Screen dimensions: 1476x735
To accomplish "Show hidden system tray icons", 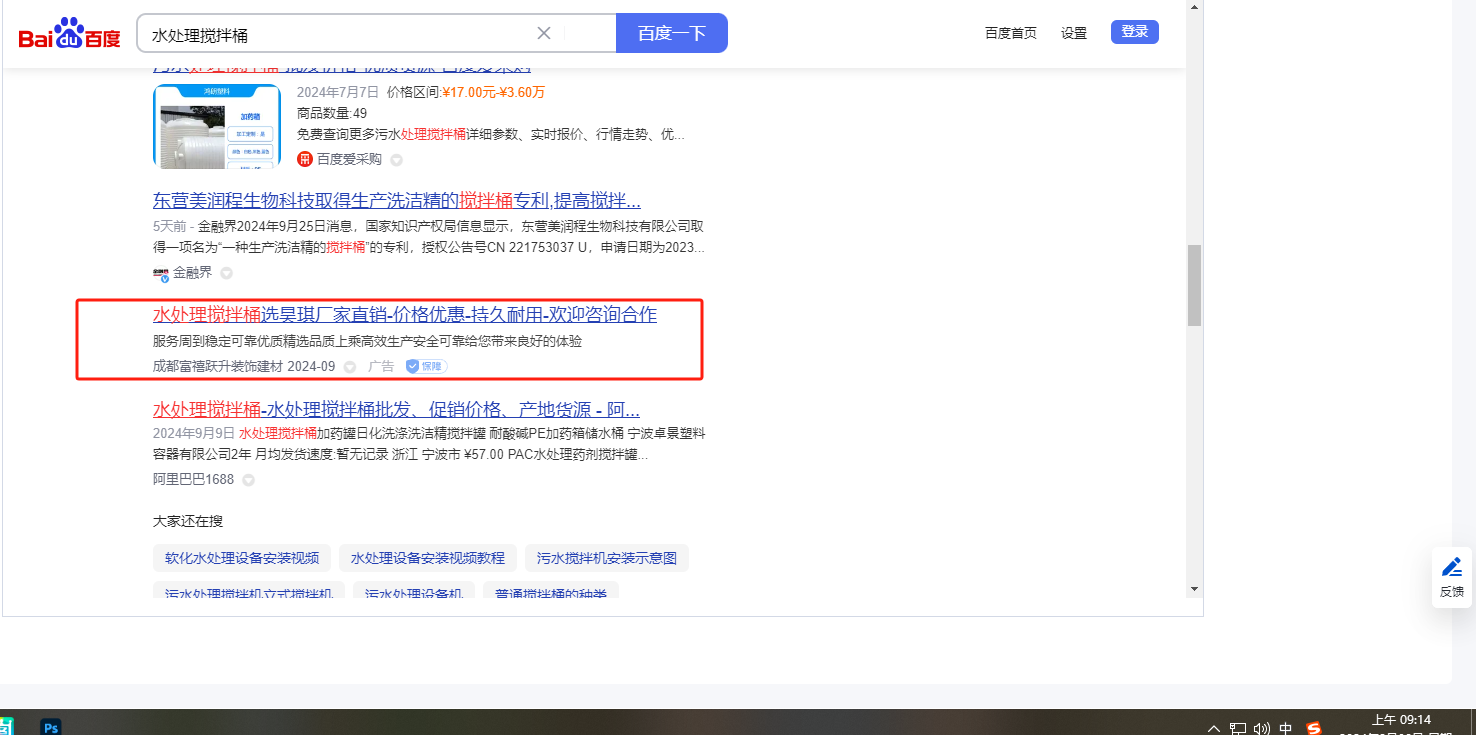I will (x=1214, y=728).
